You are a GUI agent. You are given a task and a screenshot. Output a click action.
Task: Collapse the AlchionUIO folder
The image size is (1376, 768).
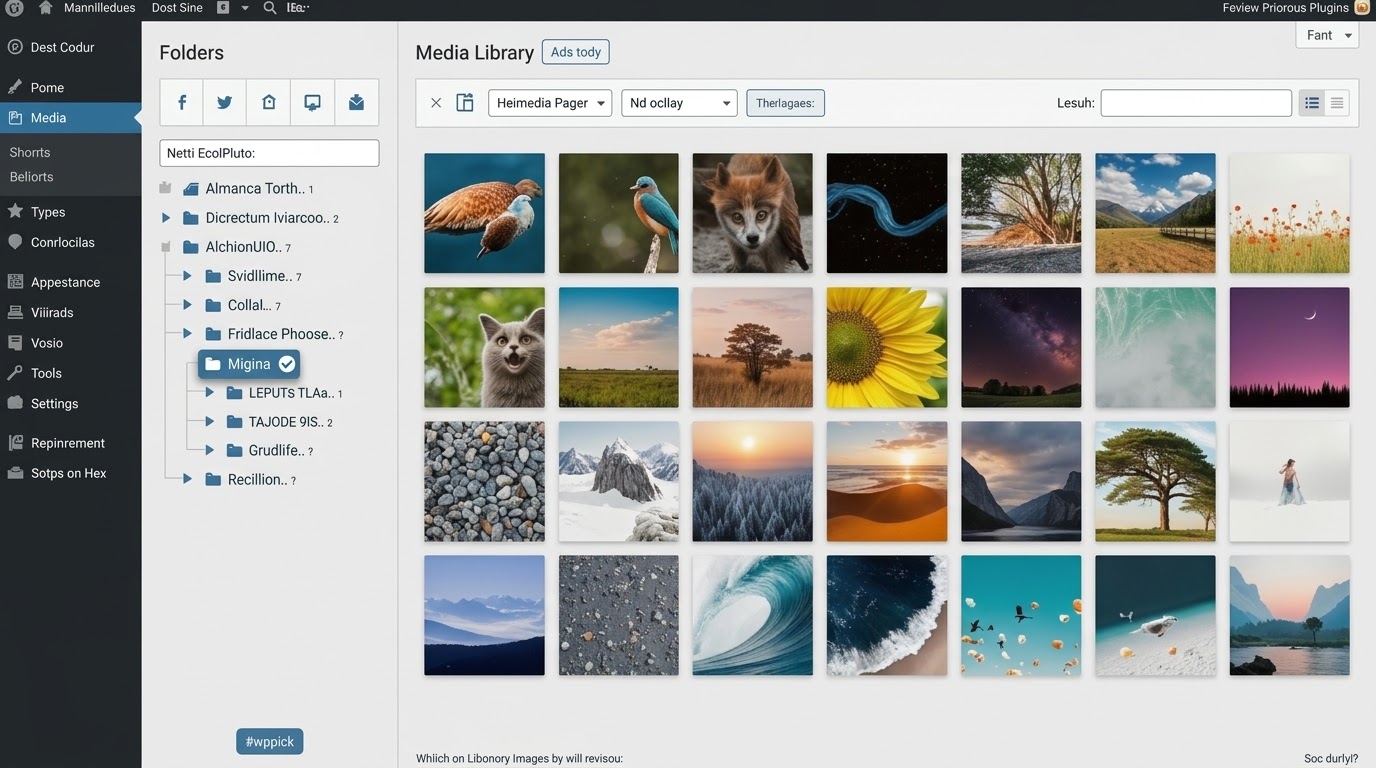(x=166, y=247)
